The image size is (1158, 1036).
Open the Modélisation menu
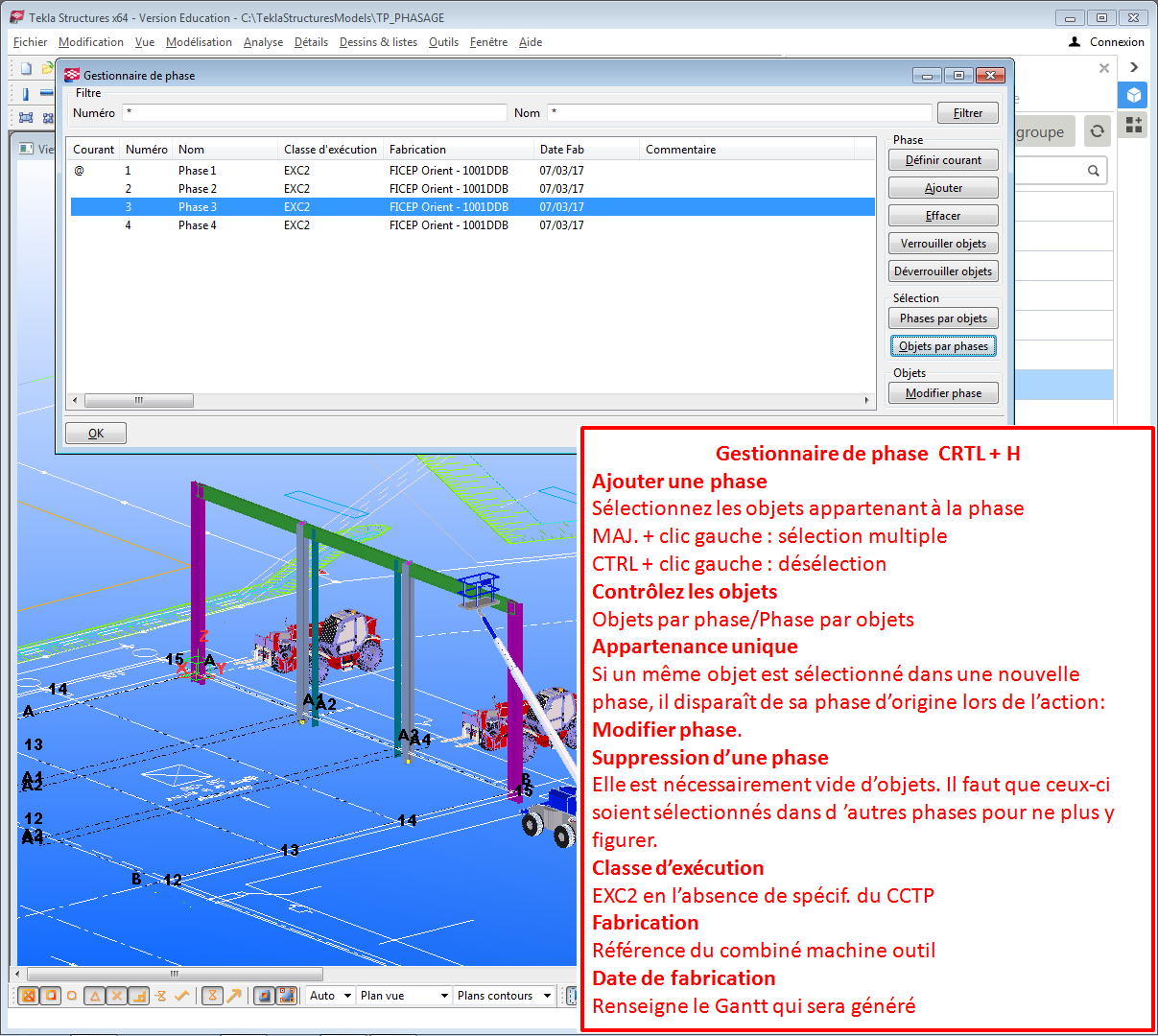199,42
